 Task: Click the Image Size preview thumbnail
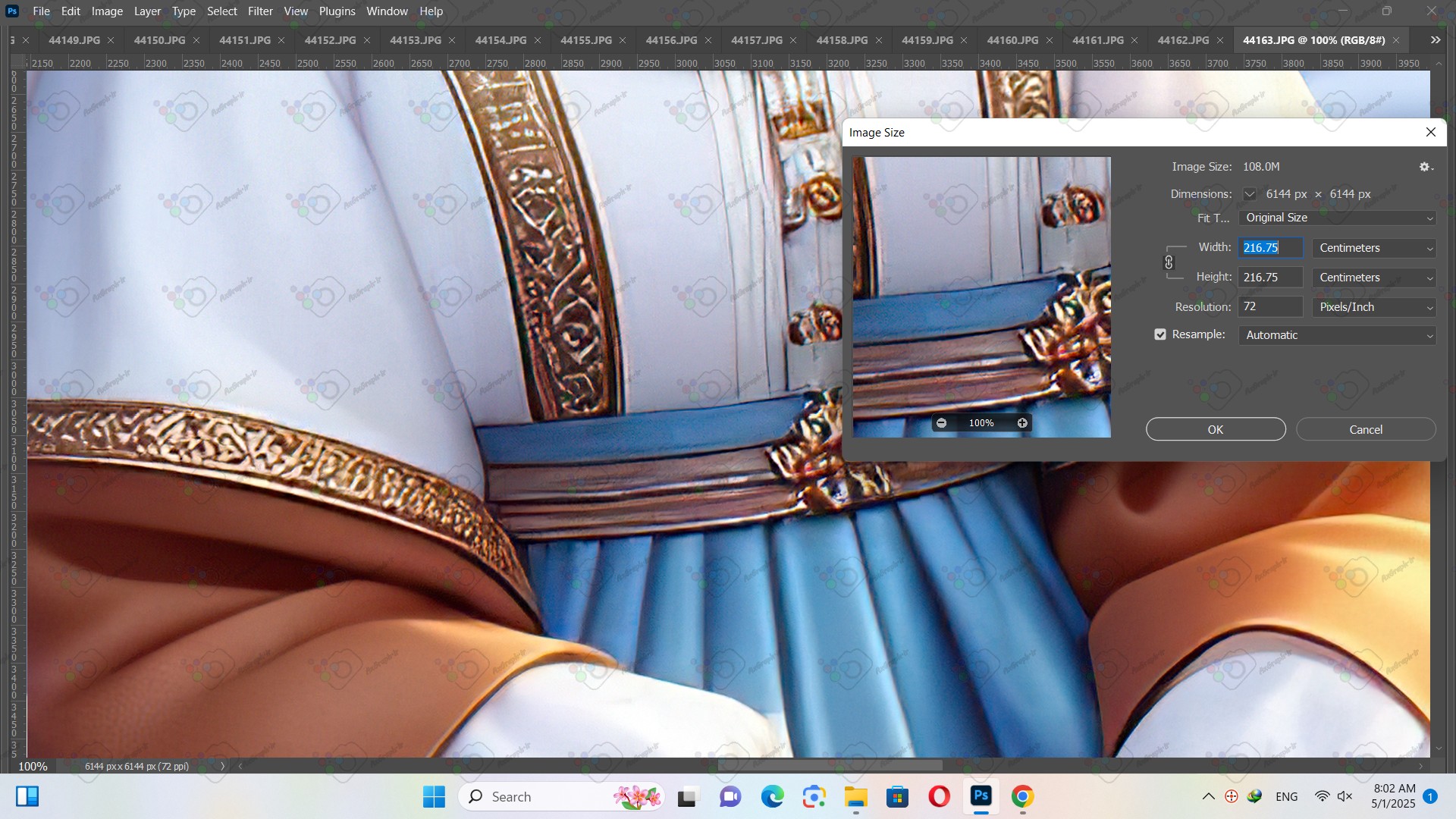pyautogui.click(x=982, y=297)
